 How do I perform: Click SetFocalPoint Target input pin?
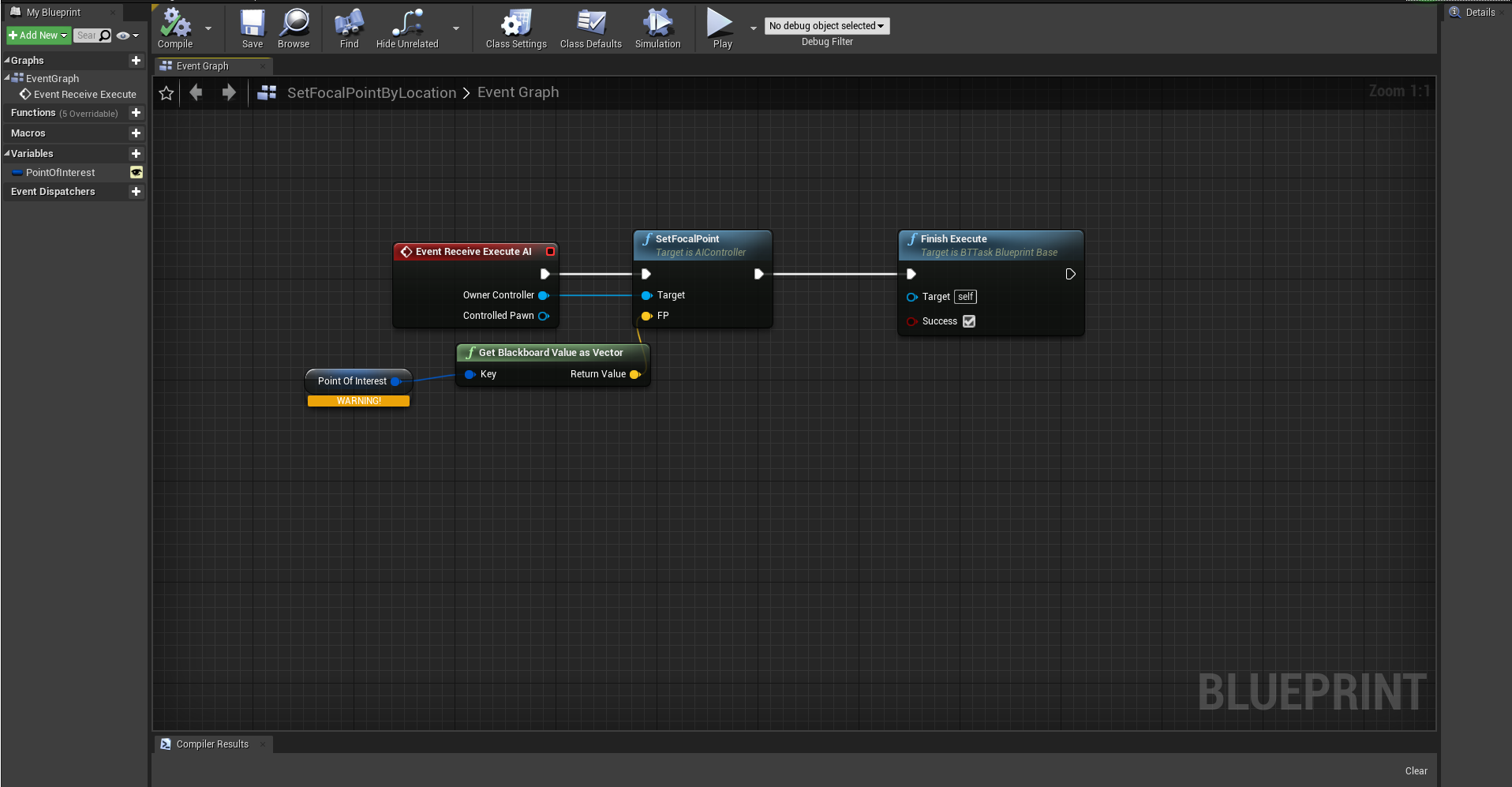click(646, 295)
